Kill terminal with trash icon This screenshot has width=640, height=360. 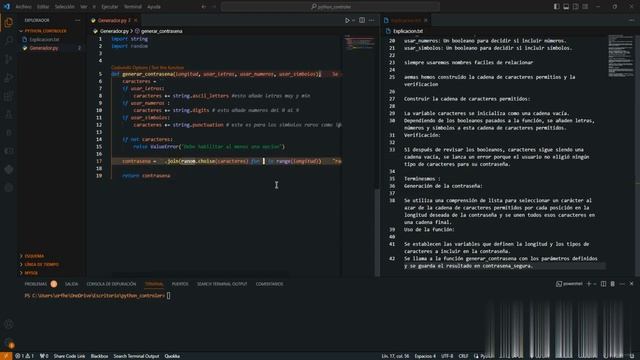point(613,284)
